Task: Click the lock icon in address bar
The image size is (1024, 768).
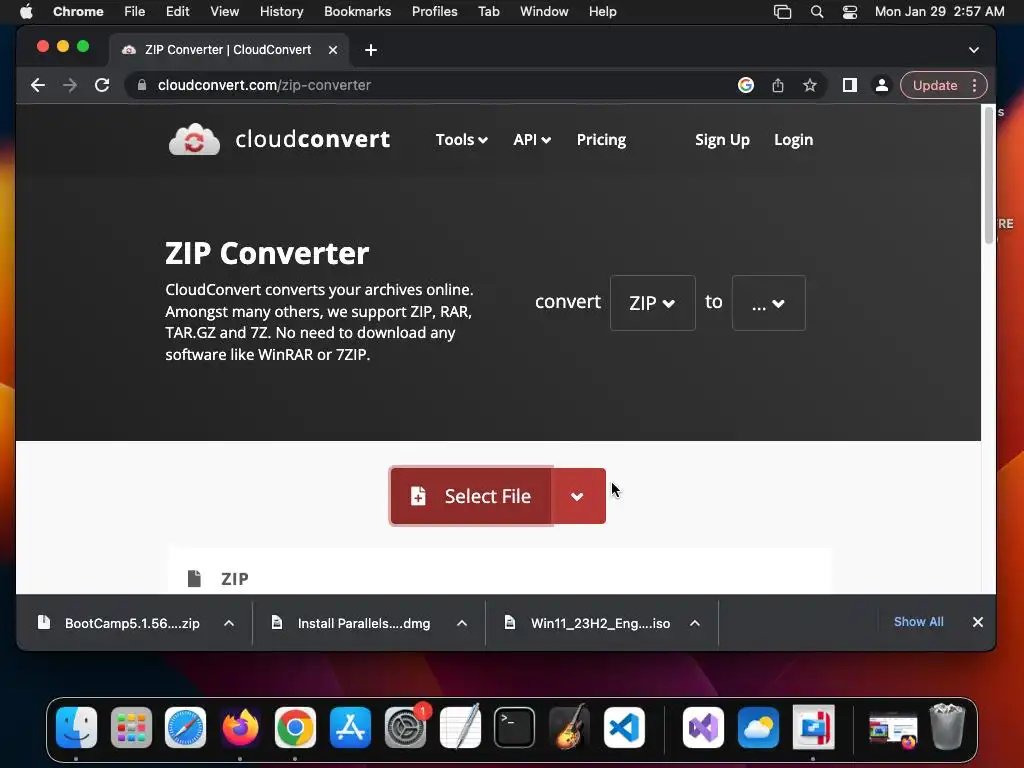Action: (142, 85)
